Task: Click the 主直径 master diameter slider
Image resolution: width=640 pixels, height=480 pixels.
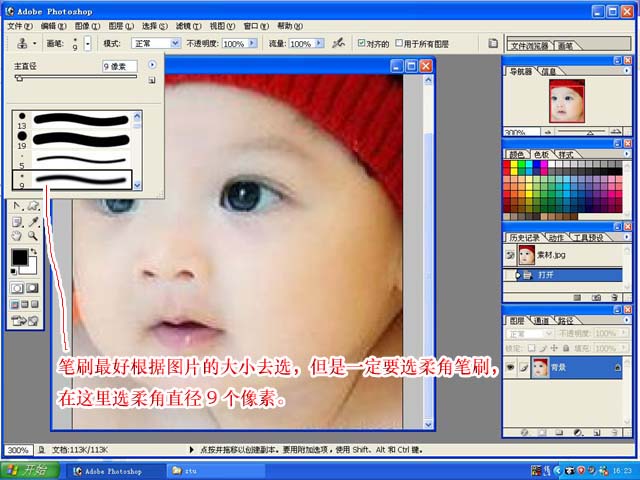Action: 76,77
